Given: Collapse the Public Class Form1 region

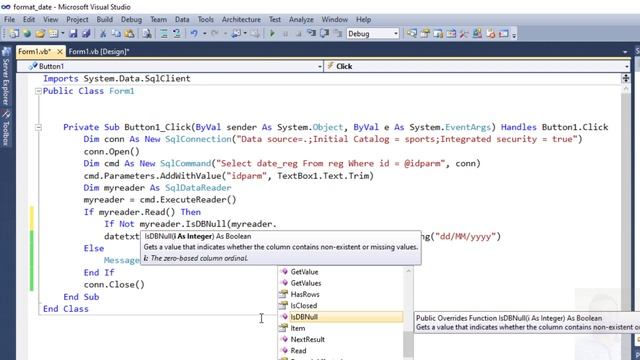Looking at the screenshot, I should click(38, 91).
